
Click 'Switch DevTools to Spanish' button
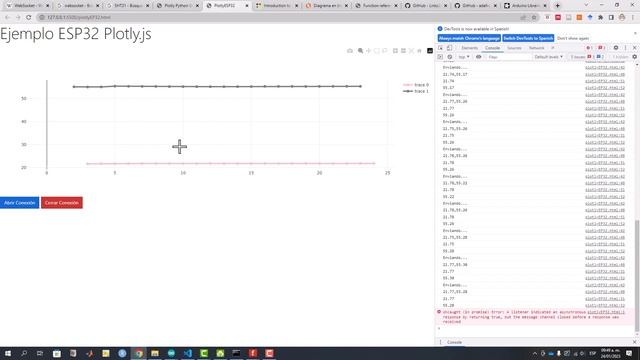pos(528,38)
